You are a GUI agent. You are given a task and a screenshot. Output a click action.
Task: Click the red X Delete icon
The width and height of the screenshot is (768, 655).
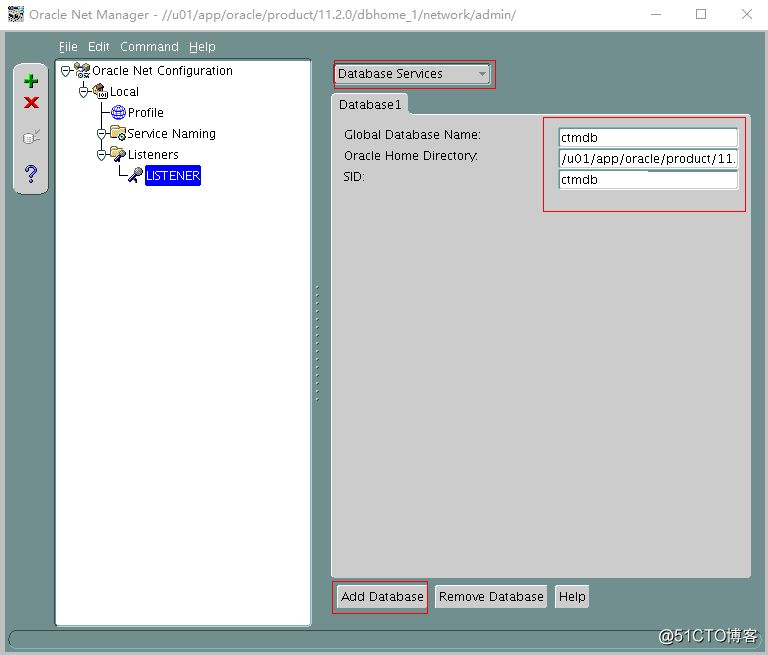click(31, 103)
